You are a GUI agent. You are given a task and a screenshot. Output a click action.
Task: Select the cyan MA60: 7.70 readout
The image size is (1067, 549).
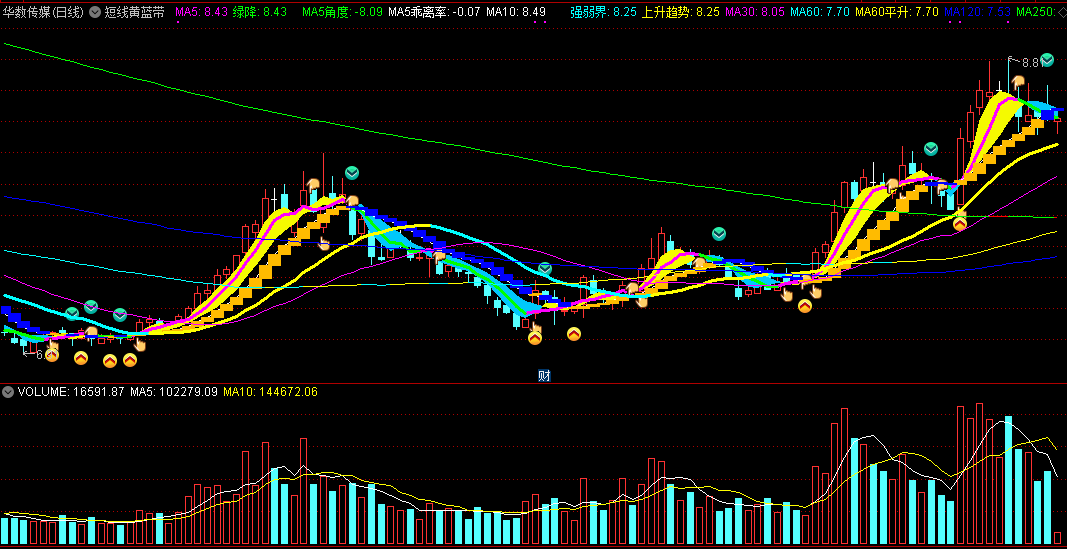tap(821, 12)
